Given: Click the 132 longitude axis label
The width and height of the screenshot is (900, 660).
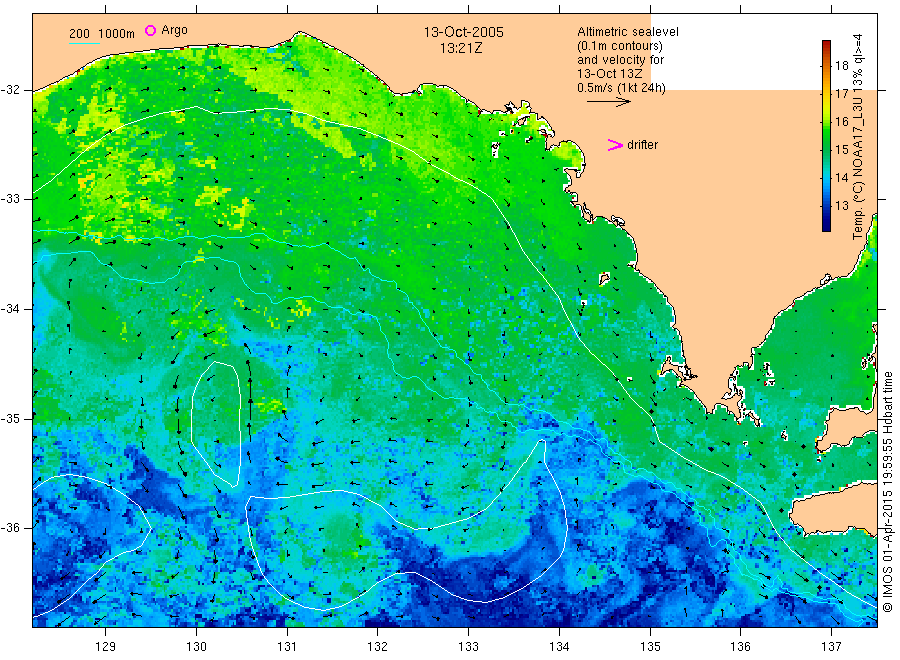Looking at the screenshot, I should [378, 646].
